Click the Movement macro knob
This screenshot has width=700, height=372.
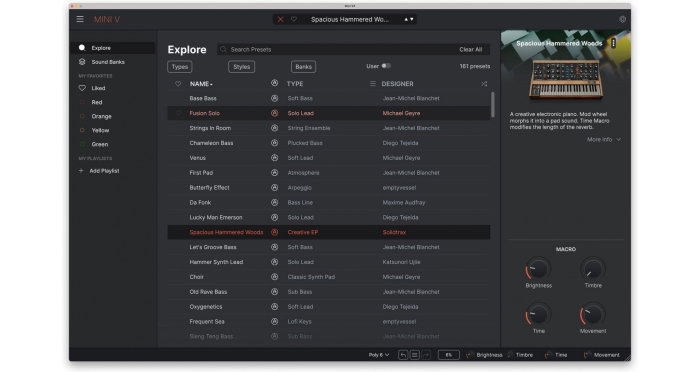pyautogui.click(x=593, y=315)
